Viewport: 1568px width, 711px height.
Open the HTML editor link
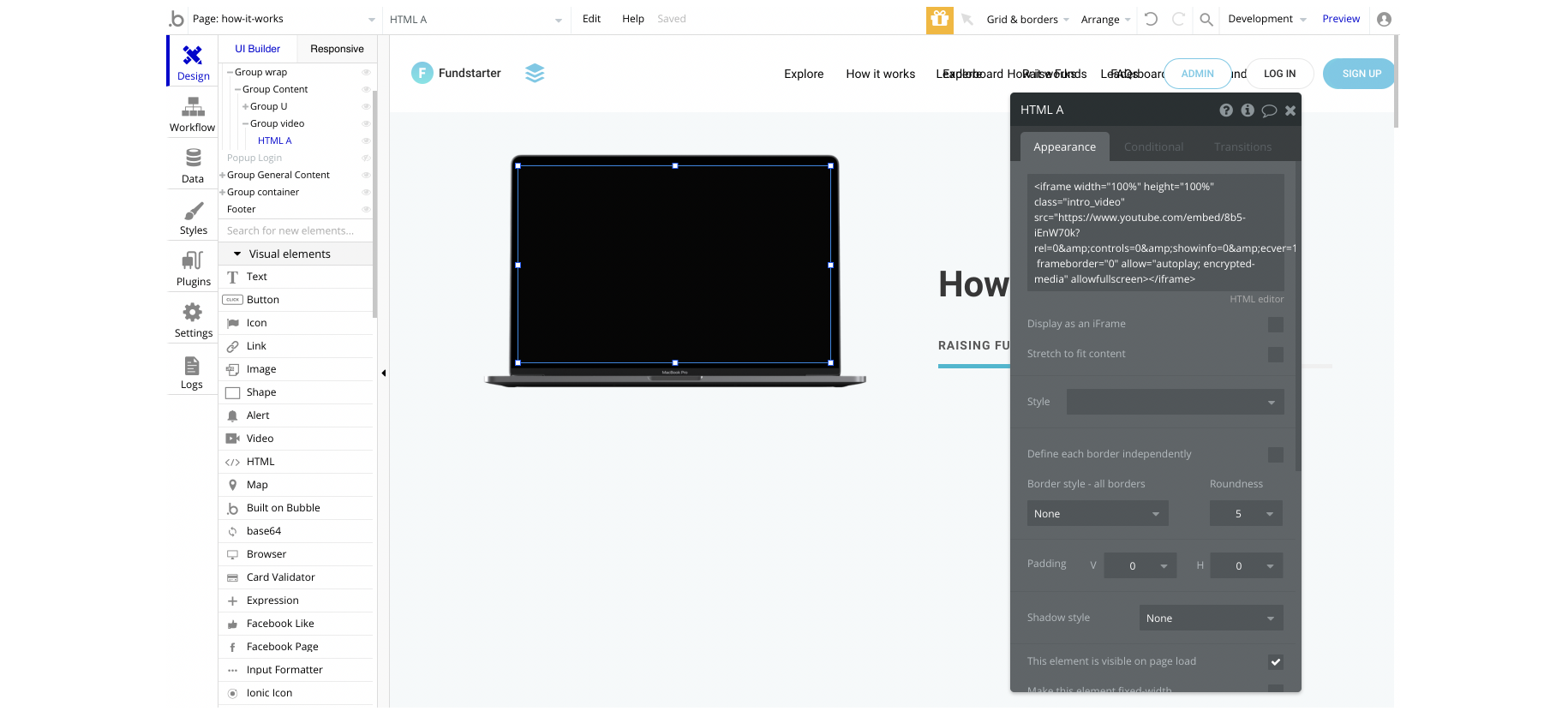[x=1256, y=300]
